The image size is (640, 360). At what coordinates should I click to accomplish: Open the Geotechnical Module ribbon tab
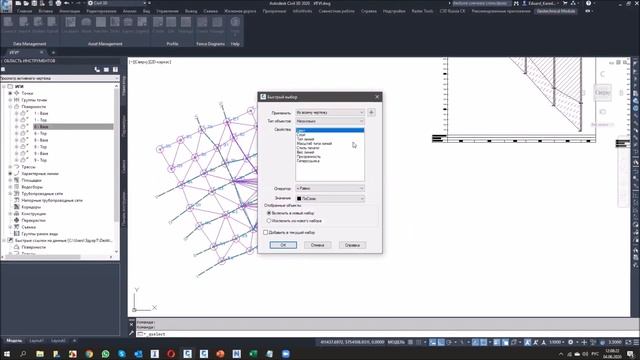pyautogui.click(x=556, y=11)
